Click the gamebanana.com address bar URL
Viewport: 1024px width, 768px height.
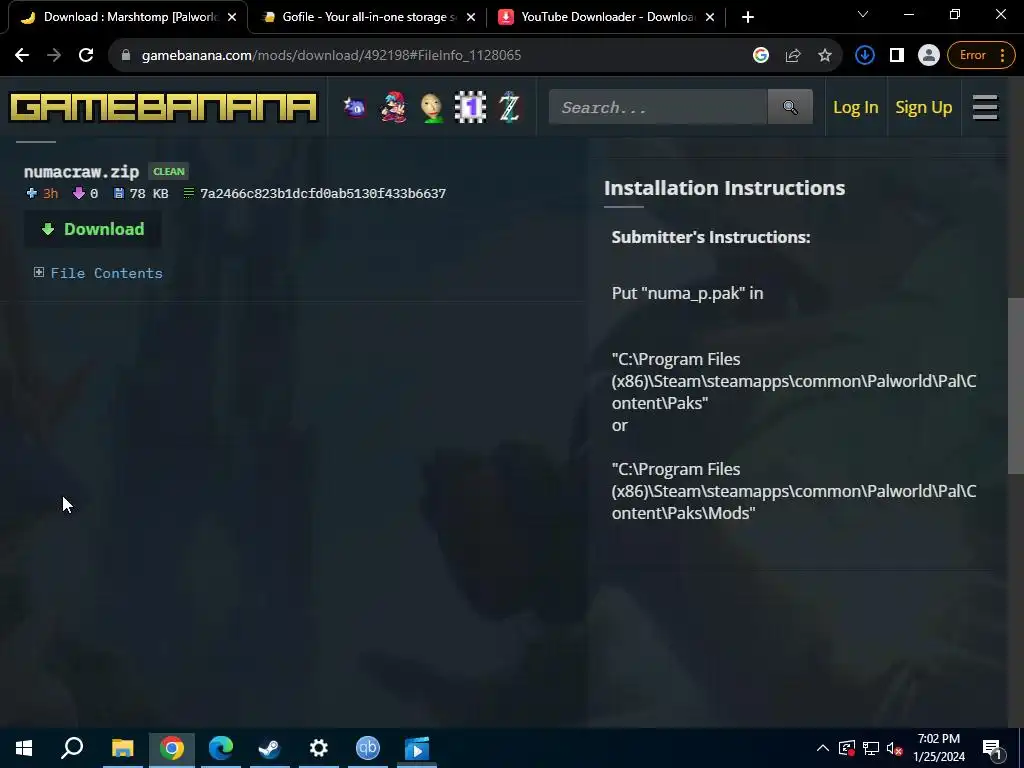click(331, 56)
